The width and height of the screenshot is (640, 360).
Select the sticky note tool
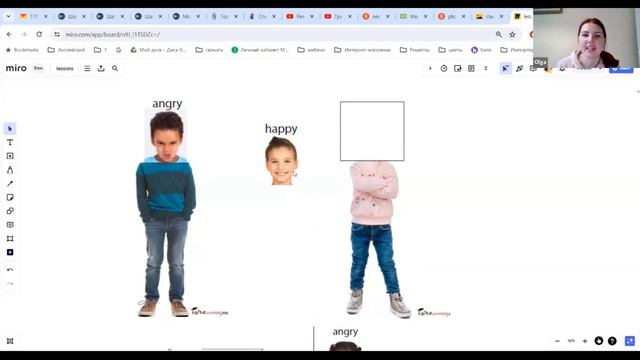click(x=10, y=198)
